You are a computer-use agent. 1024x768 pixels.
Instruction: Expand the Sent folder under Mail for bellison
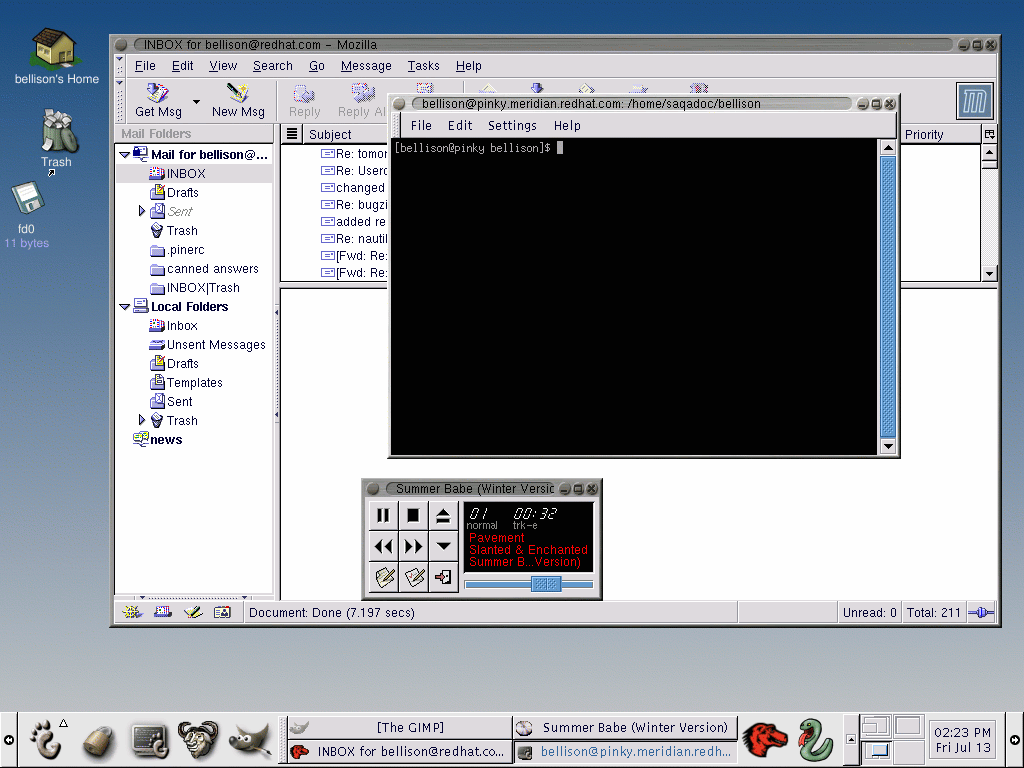[x=142, y=211]
